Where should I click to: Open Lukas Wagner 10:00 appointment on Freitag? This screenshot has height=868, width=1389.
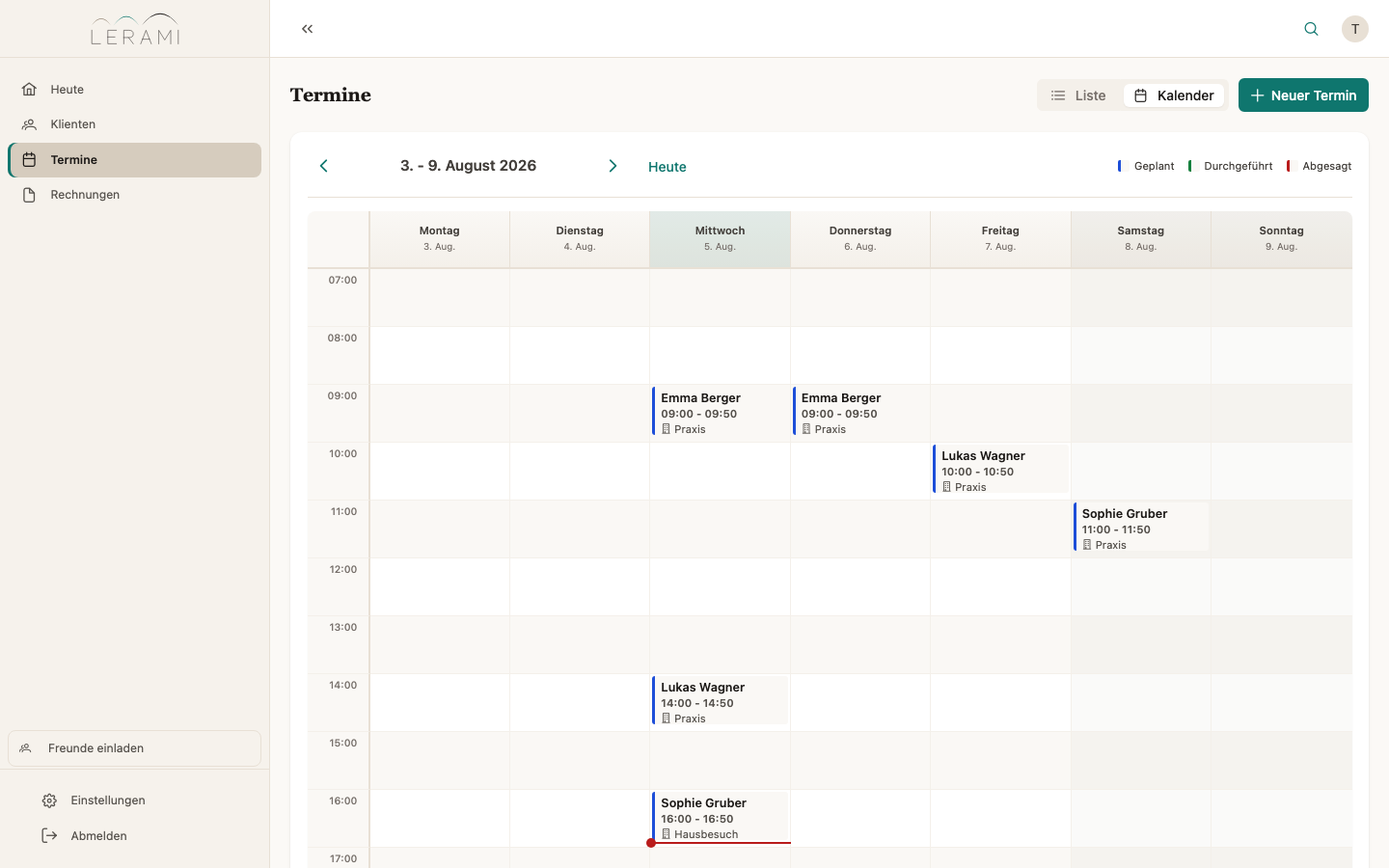click(1001, 470)
